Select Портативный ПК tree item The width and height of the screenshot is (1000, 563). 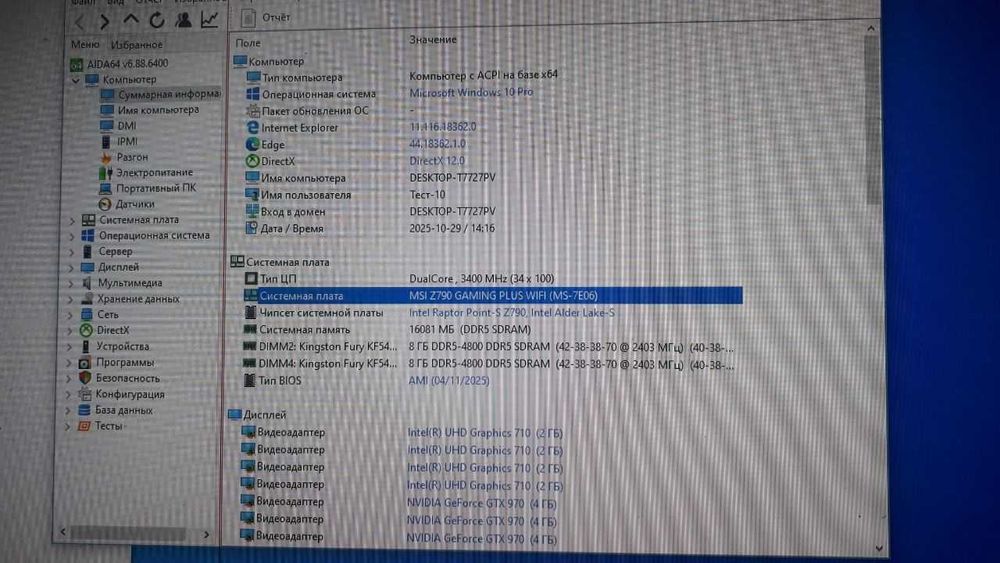(147, 188)
